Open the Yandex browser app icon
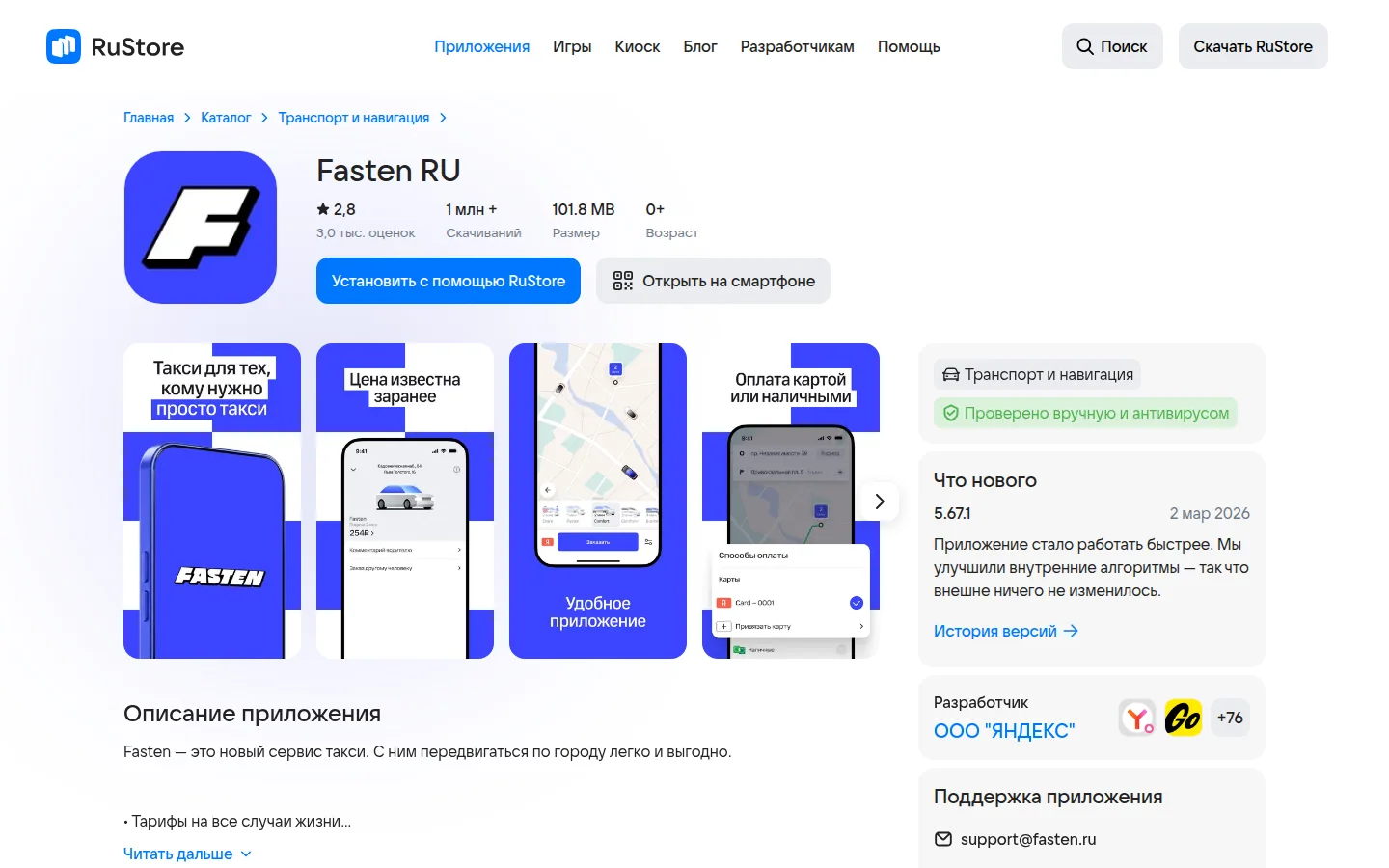1389x868 pixels. coord(1137,718)
